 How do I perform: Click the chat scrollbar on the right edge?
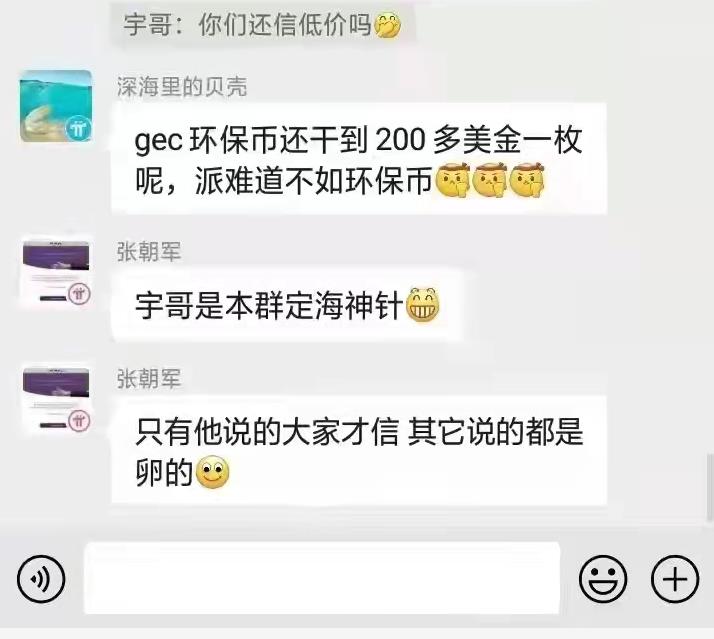pyautogui.click(x=709, y=487)
